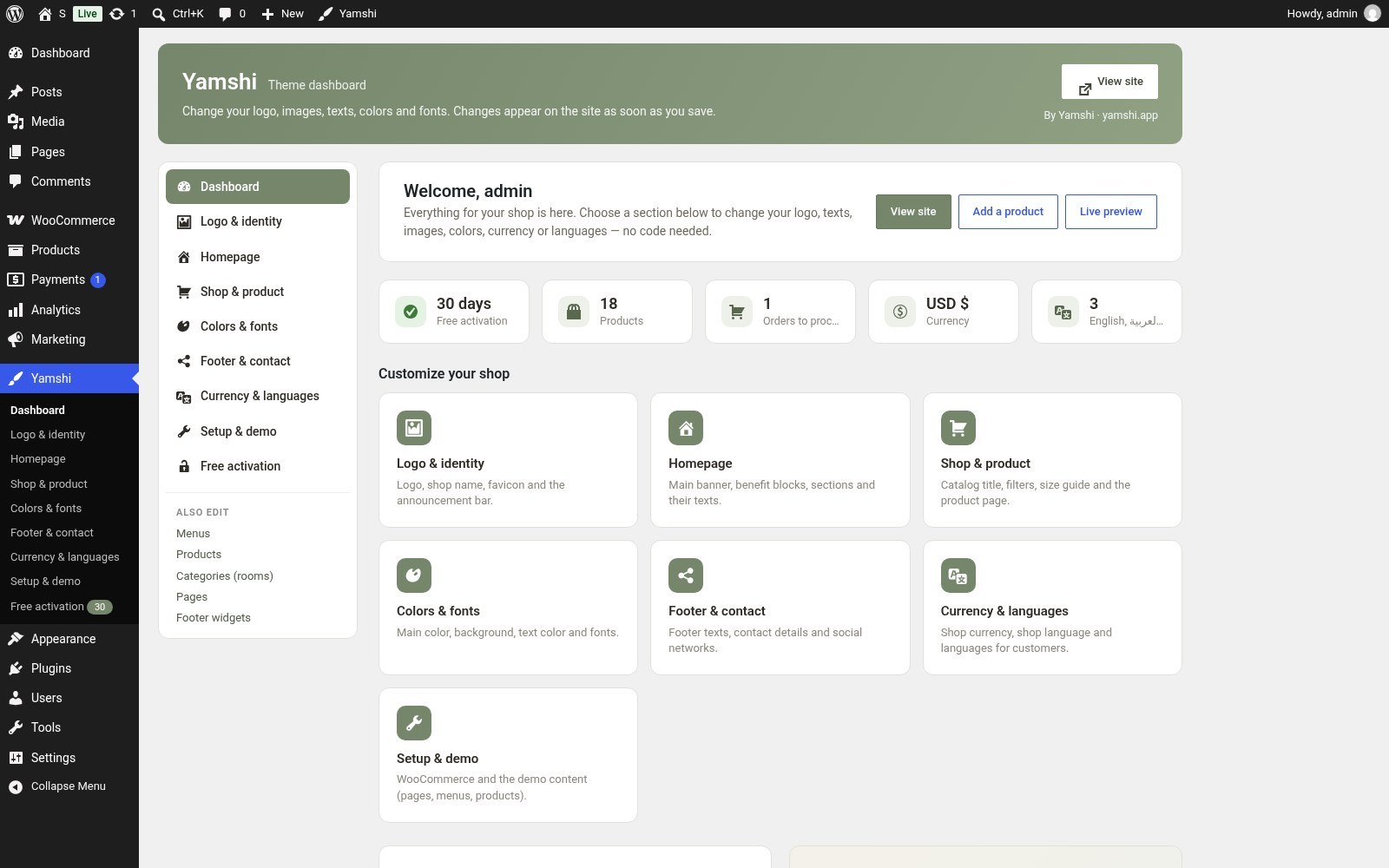The width and height of the screenshot is (1389, 868).
Task: Click the WordPress logo in admin bar
Action: (x=15, y=14)
